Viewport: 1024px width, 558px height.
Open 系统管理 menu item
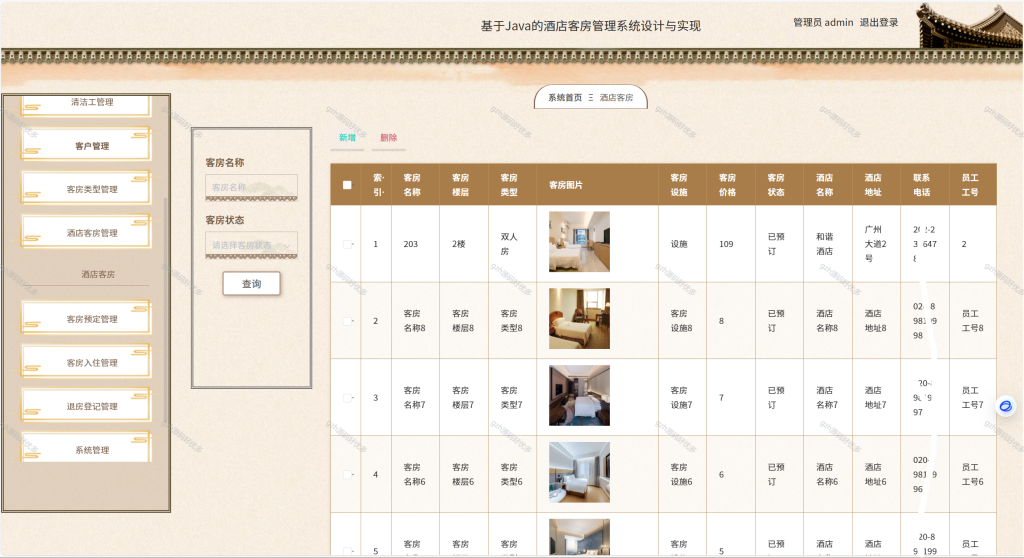(x=86, y=449)
